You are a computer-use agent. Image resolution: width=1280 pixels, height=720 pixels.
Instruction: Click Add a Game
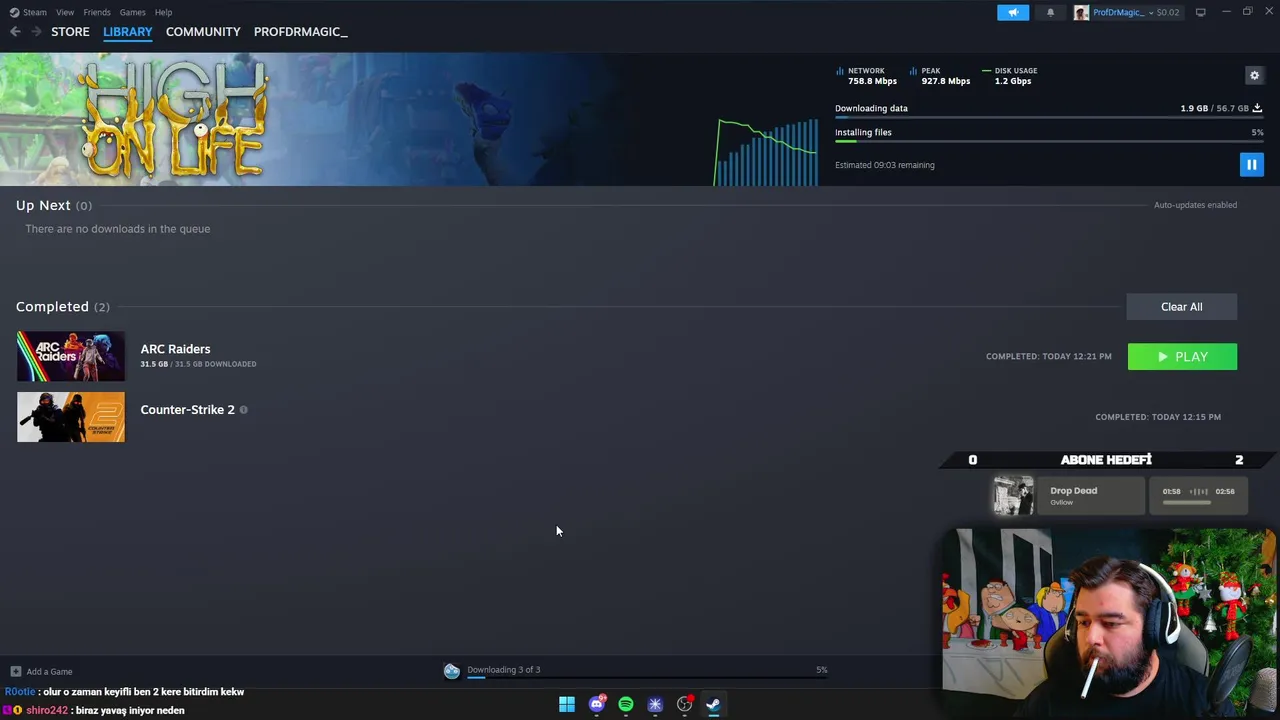point(49,672)
